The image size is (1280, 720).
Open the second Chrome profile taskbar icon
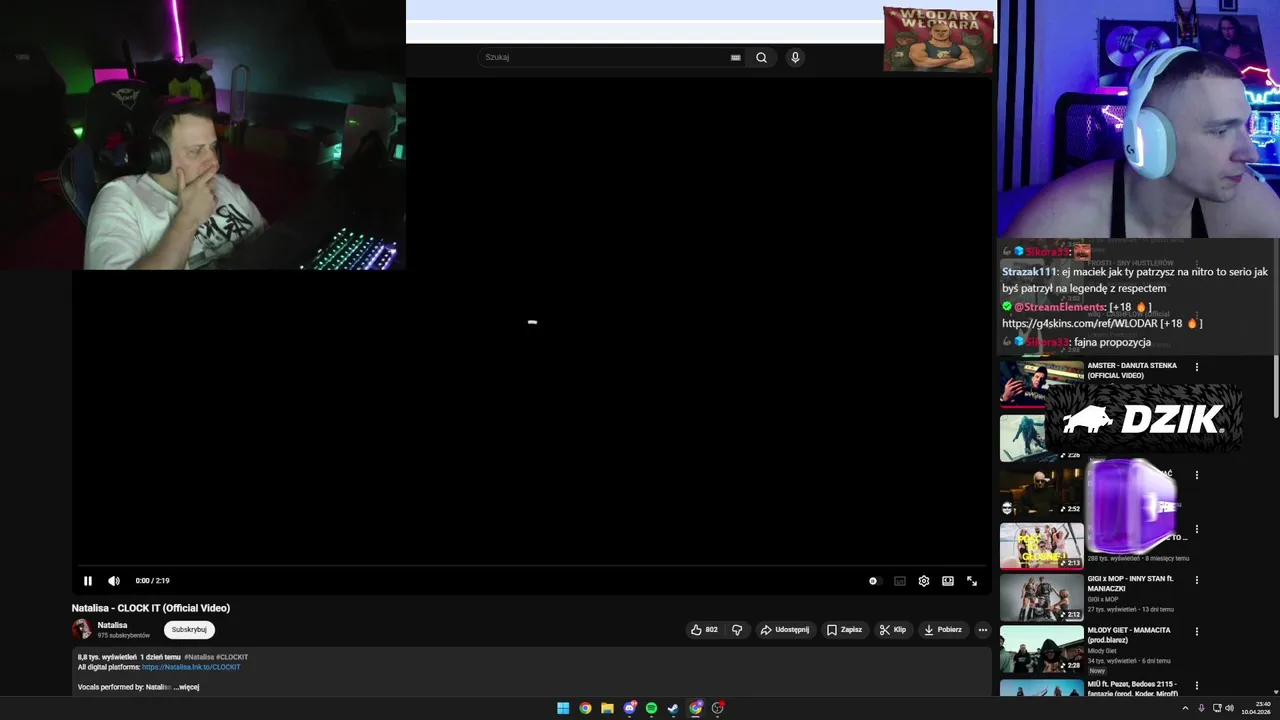tap(696, 708)
